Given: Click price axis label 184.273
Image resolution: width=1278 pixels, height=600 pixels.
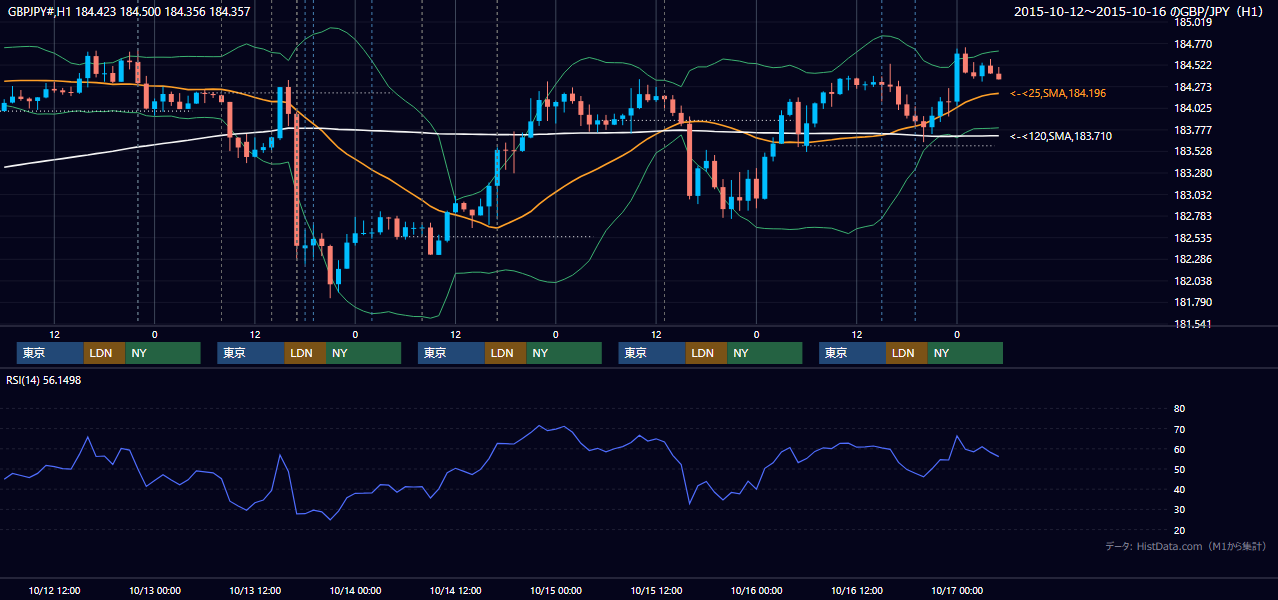Looking at the screenshot, I should coord(1192,87).
